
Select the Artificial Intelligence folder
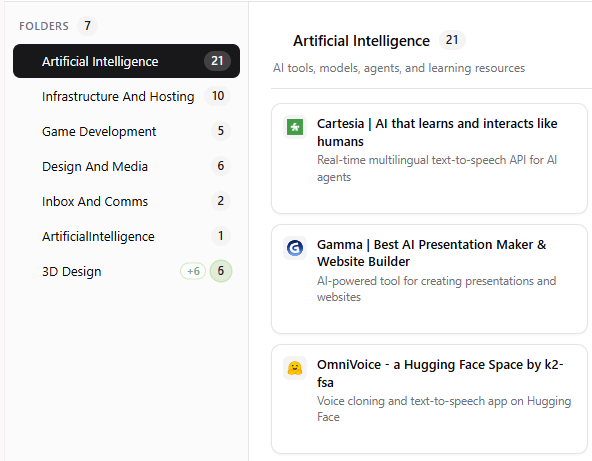pyautogui.click(x=126, y=61)
